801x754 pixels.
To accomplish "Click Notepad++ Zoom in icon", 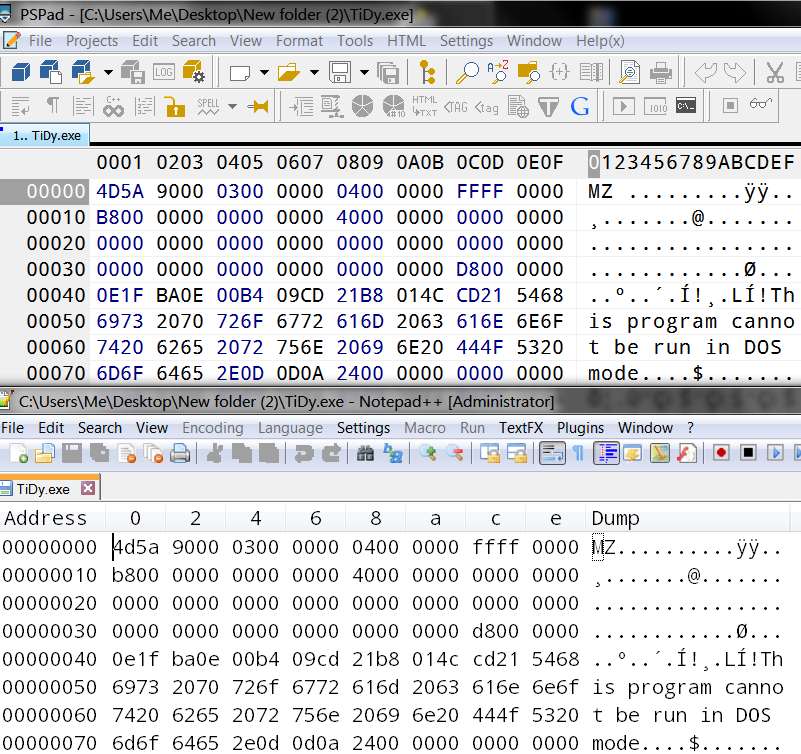I will click(428, 453).
